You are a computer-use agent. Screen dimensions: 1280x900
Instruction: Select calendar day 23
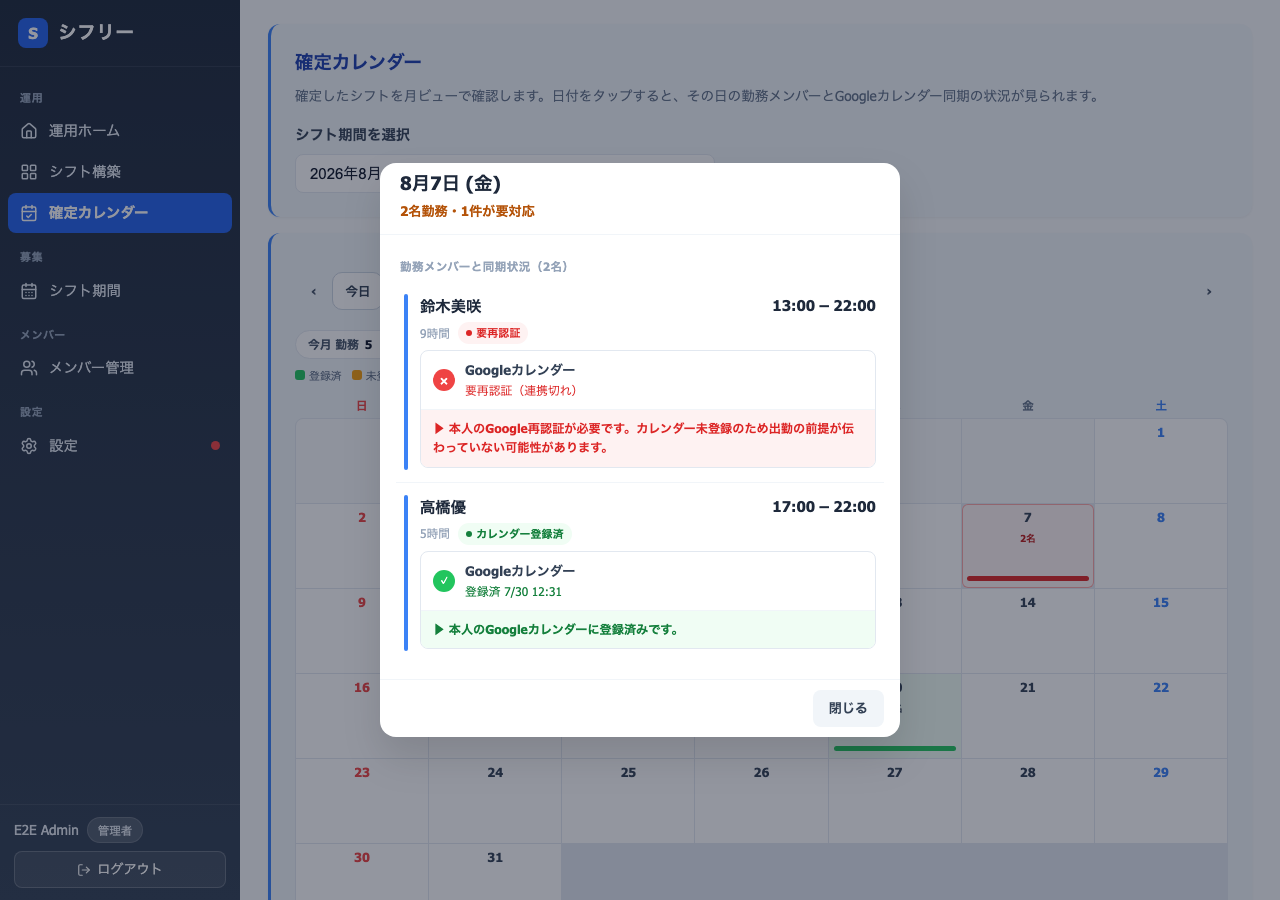click(x=362, y=801)
